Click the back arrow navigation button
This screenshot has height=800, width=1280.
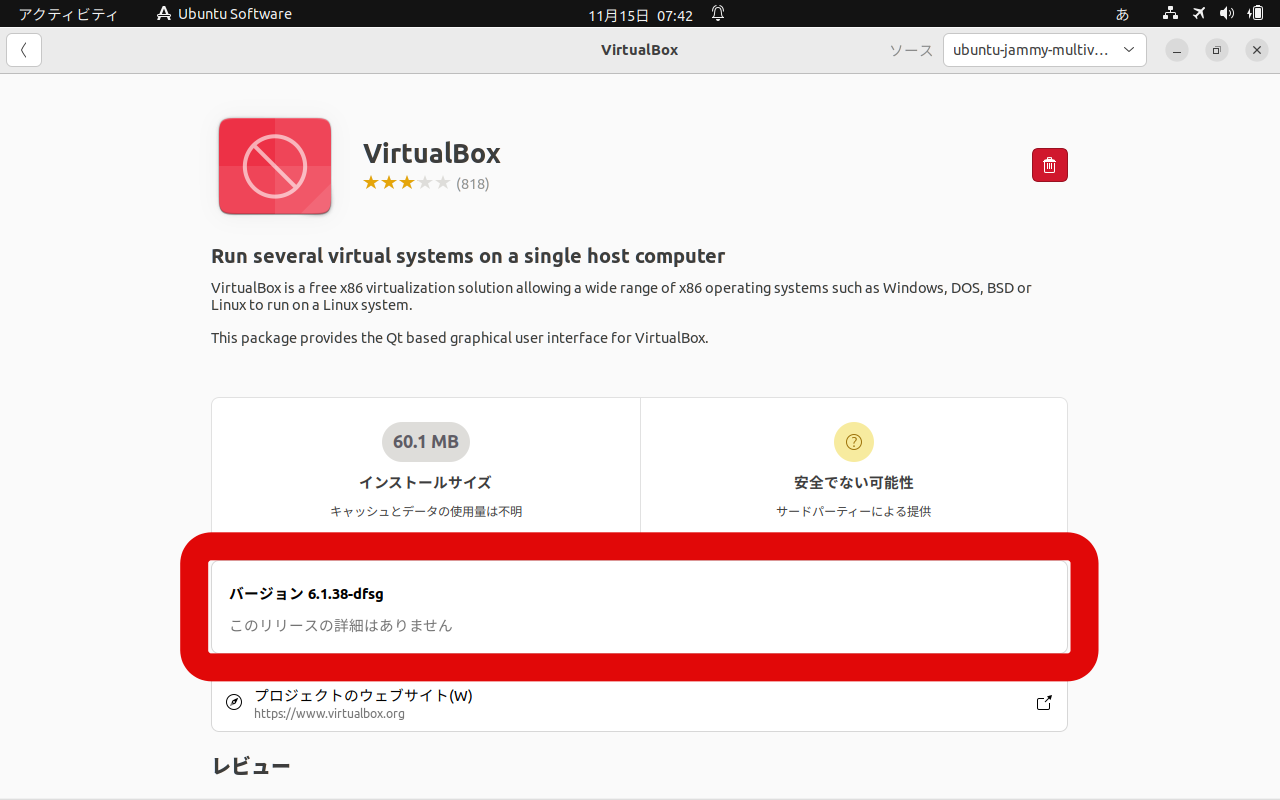[x=23, y=49]
